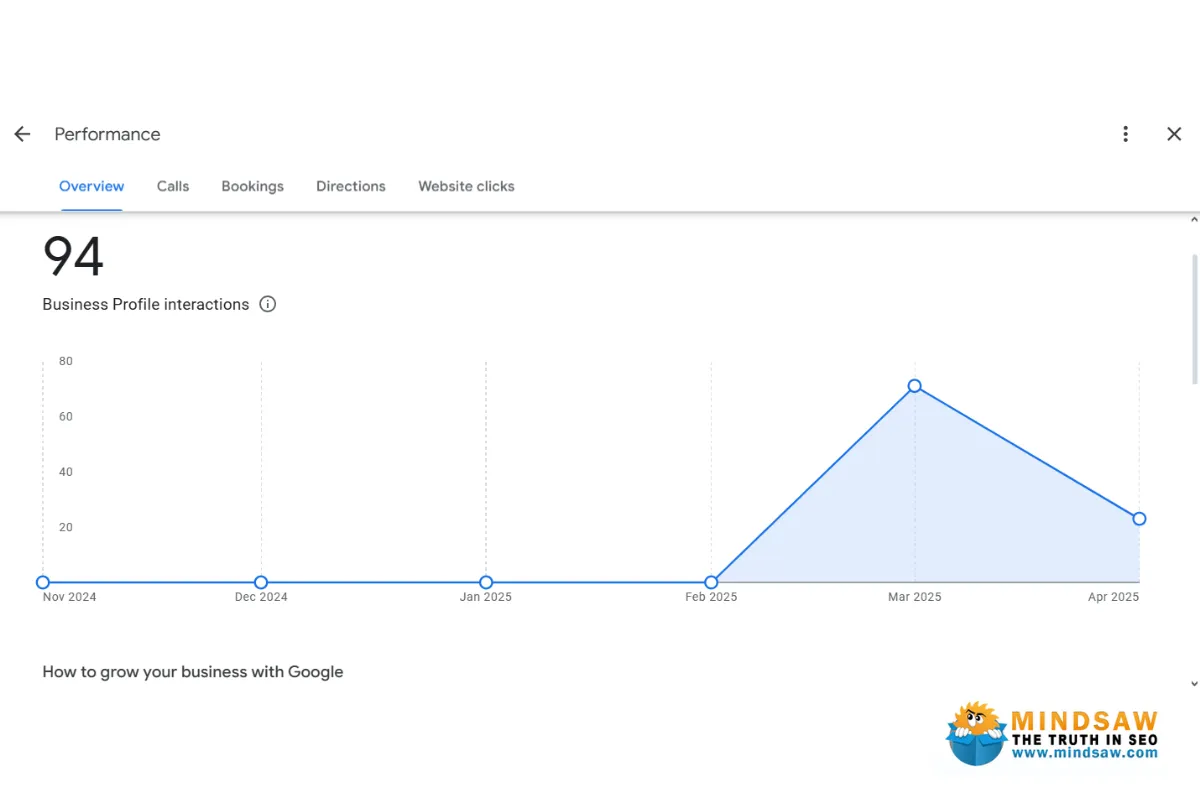1200x800 pixels.
Task: Select the Apr 2025 data point
Action: pos(1139,519)
